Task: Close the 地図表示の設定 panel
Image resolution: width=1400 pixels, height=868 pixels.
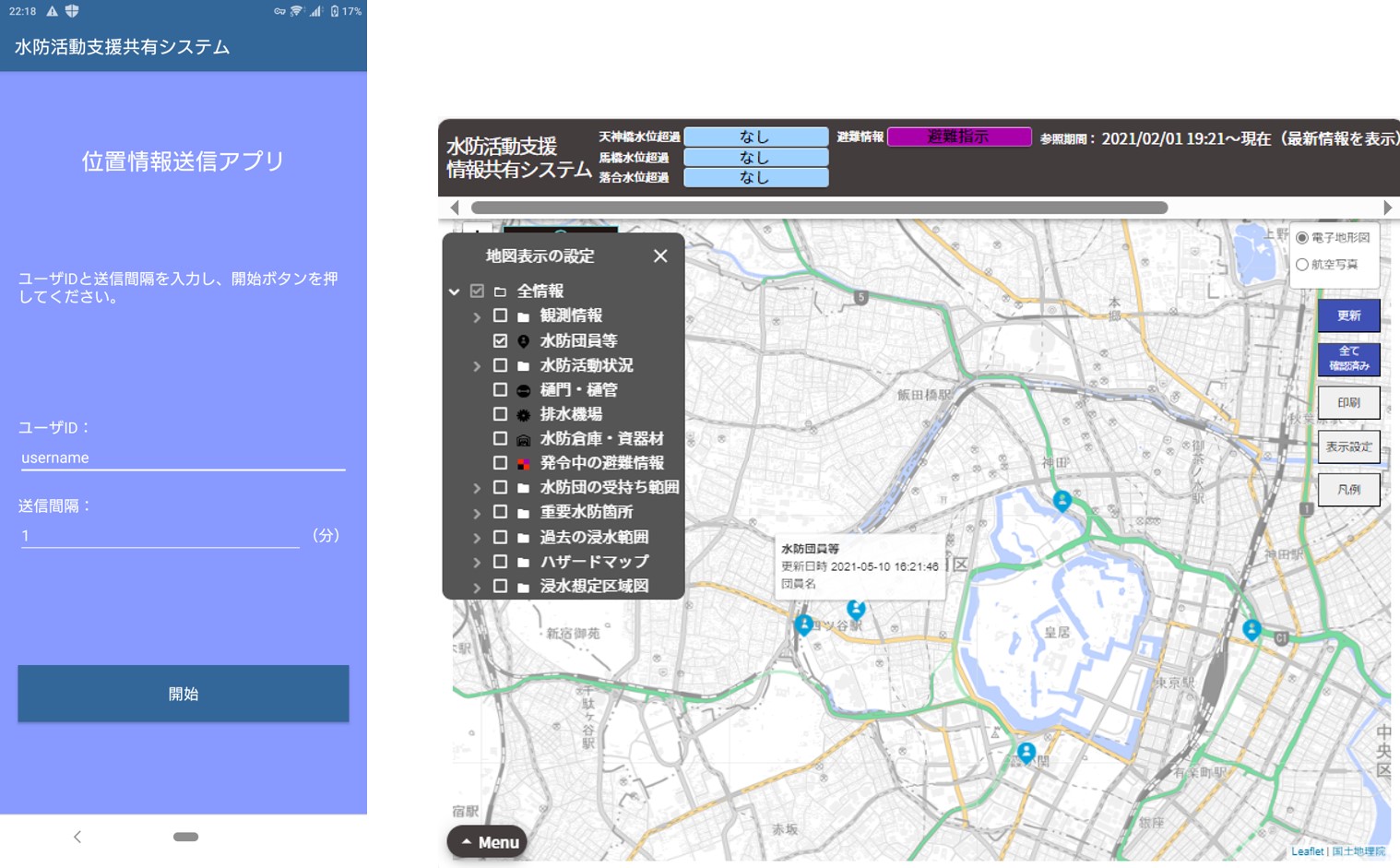Action: (x=660, y=256)
